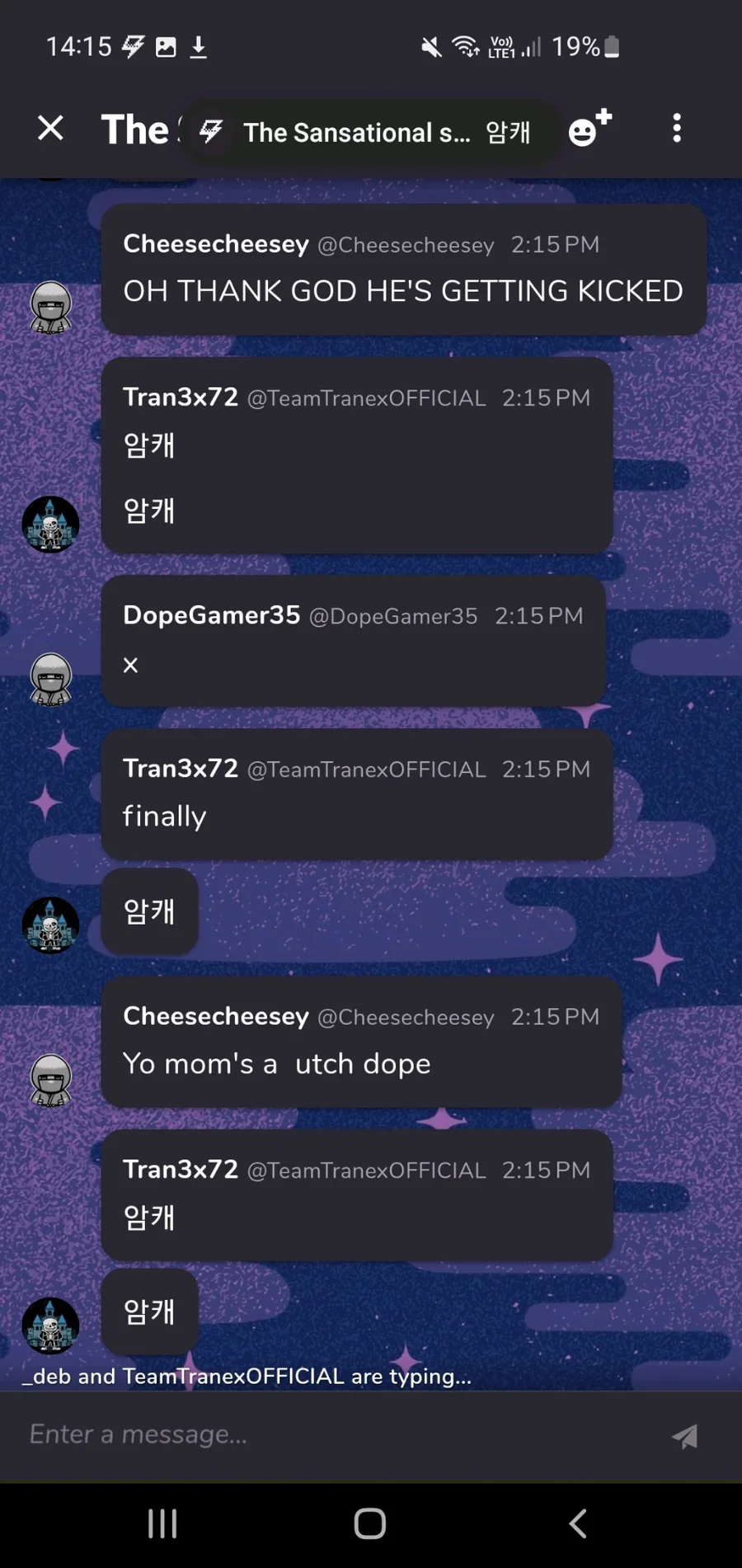
Task: Open DopeGamer35 helmet avatar
Action: [x=51, y=679]
